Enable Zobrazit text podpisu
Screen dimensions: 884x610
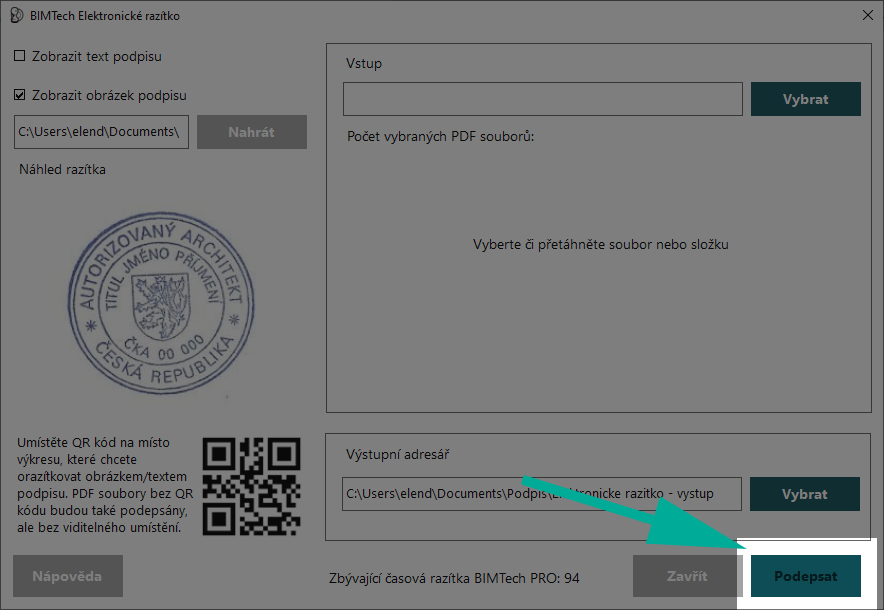click(x=17, y=57)
